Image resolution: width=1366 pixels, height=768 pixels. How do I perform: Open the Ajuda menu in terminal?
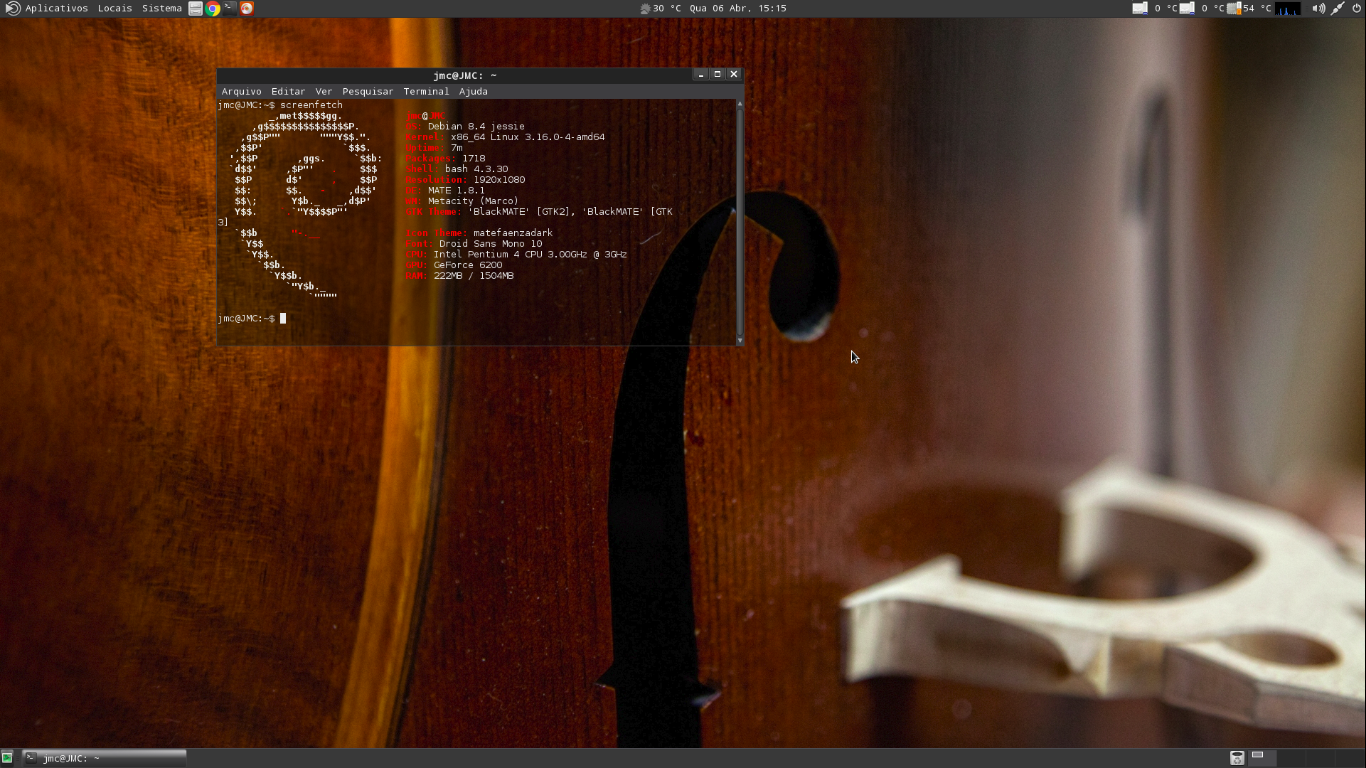tap(473, 91)
